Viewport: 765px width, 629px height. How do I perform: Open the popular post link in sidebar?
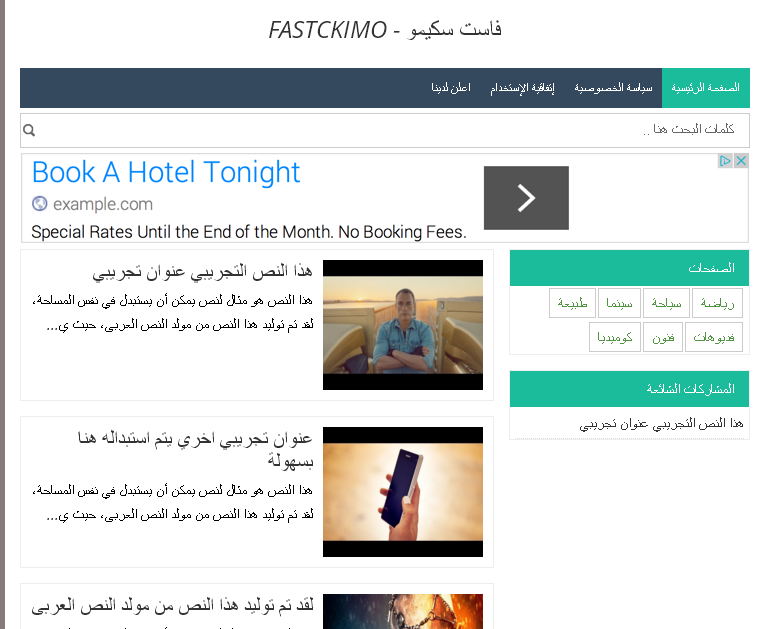(x=661, y=424)
